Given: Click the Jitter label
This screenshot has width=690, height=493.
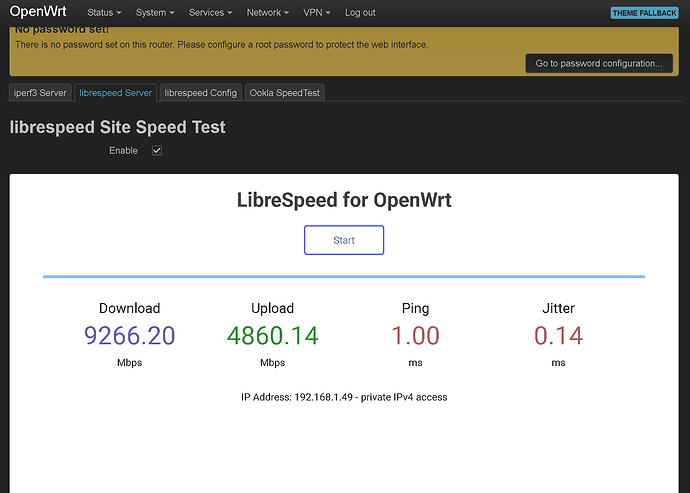Looking at the screenshot, I should 558,308.
